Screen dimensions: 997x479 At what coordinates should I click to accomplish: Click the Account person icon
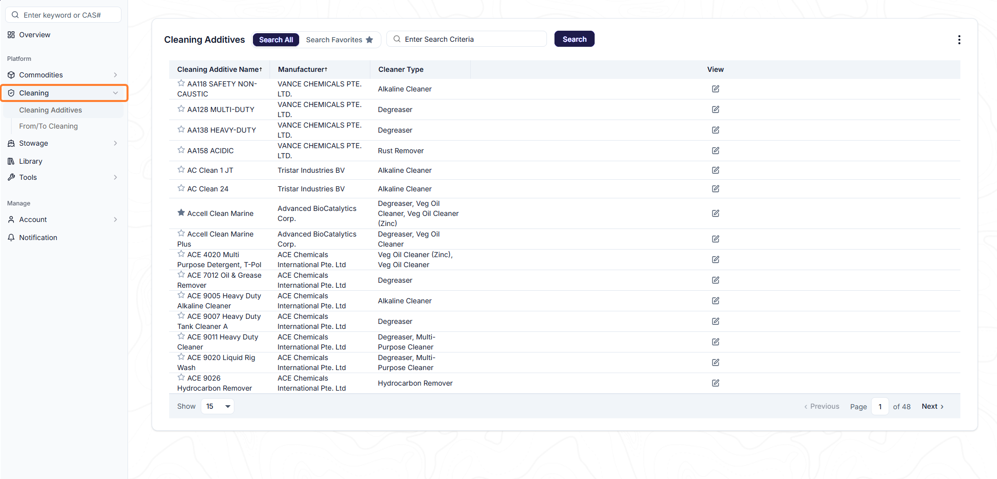coord(11,219)
